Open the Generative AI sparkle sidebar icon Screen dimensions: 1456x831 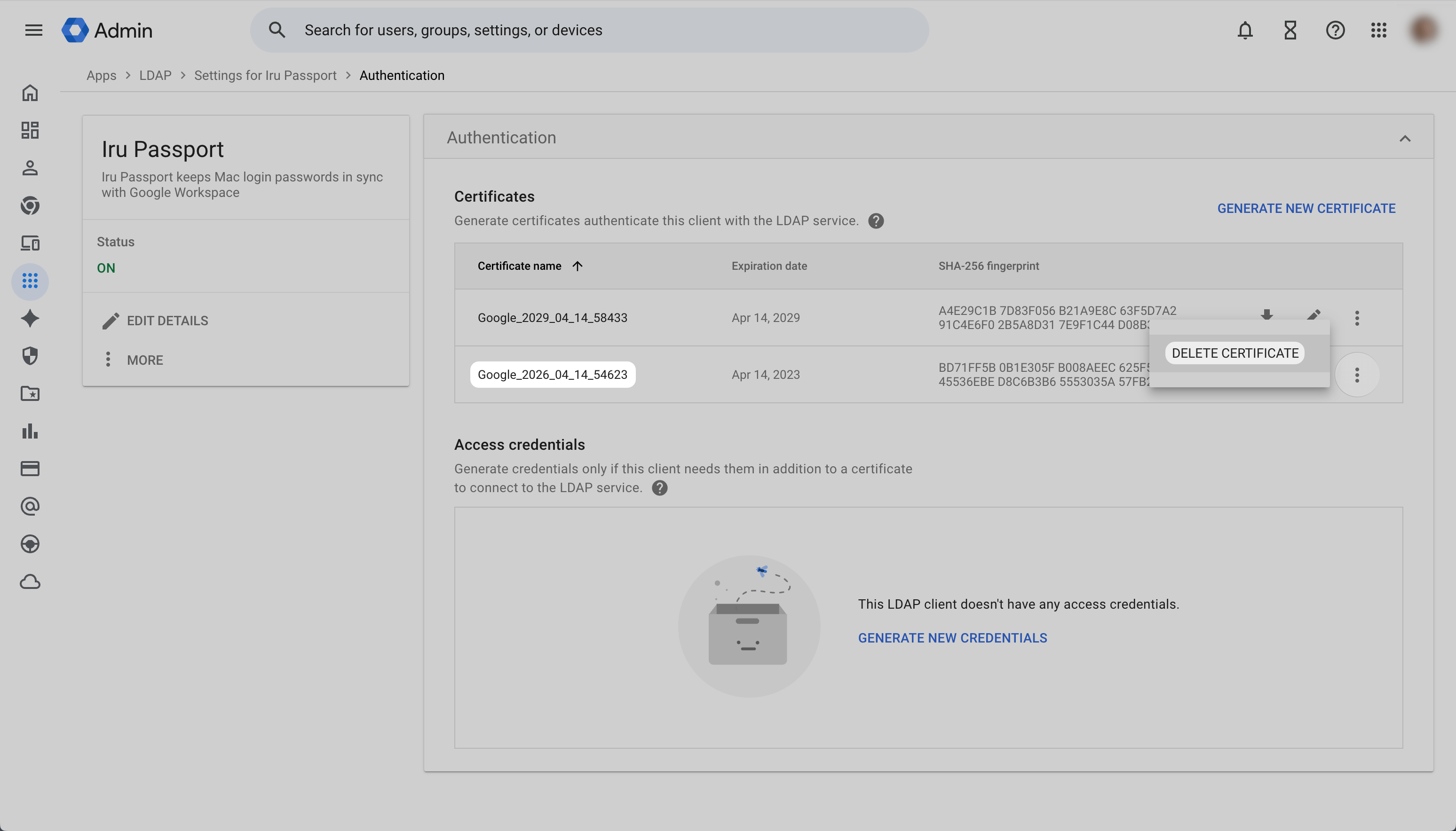[x=30, y=319]
